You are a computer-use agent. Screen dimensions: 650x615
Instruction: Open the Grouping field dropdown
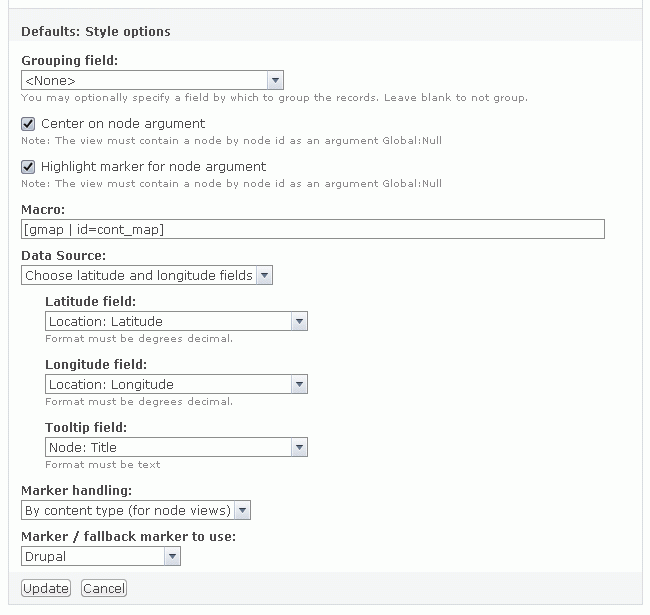click(152, 80)
